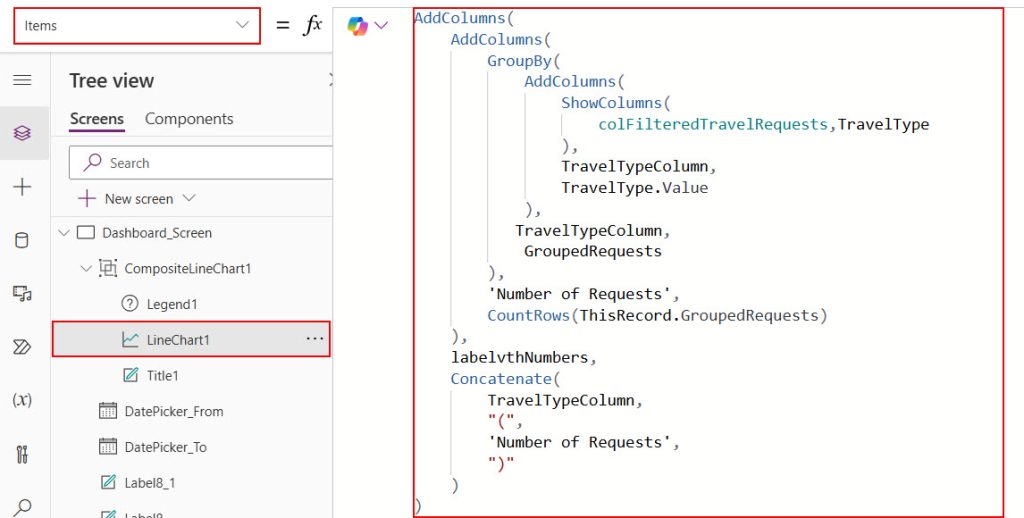Click the GroupBy function in formula
The image size is (1024, 518).
point(520,61)
